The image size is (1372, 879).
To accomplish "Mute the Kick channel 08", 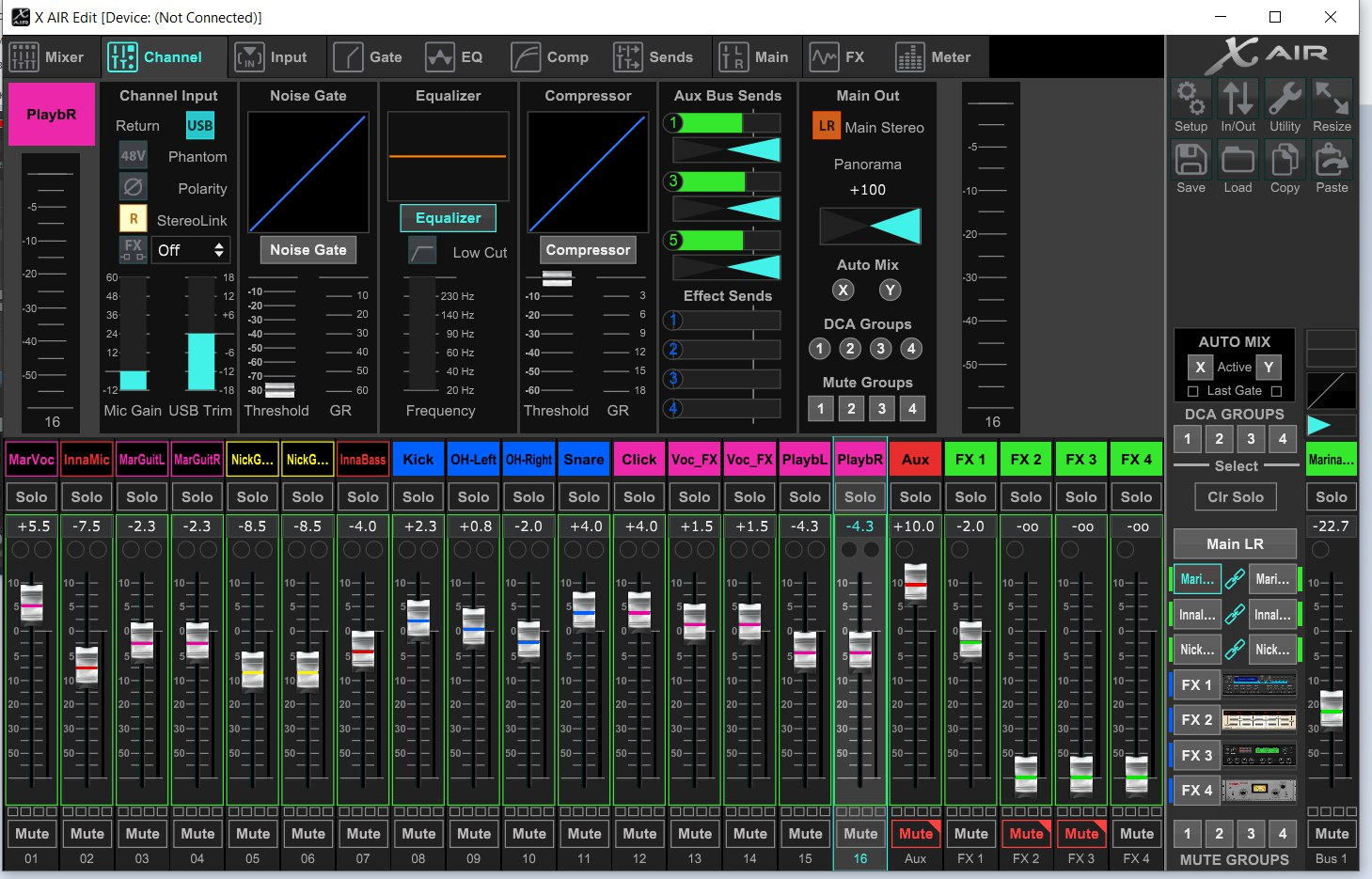I will 418,833.
